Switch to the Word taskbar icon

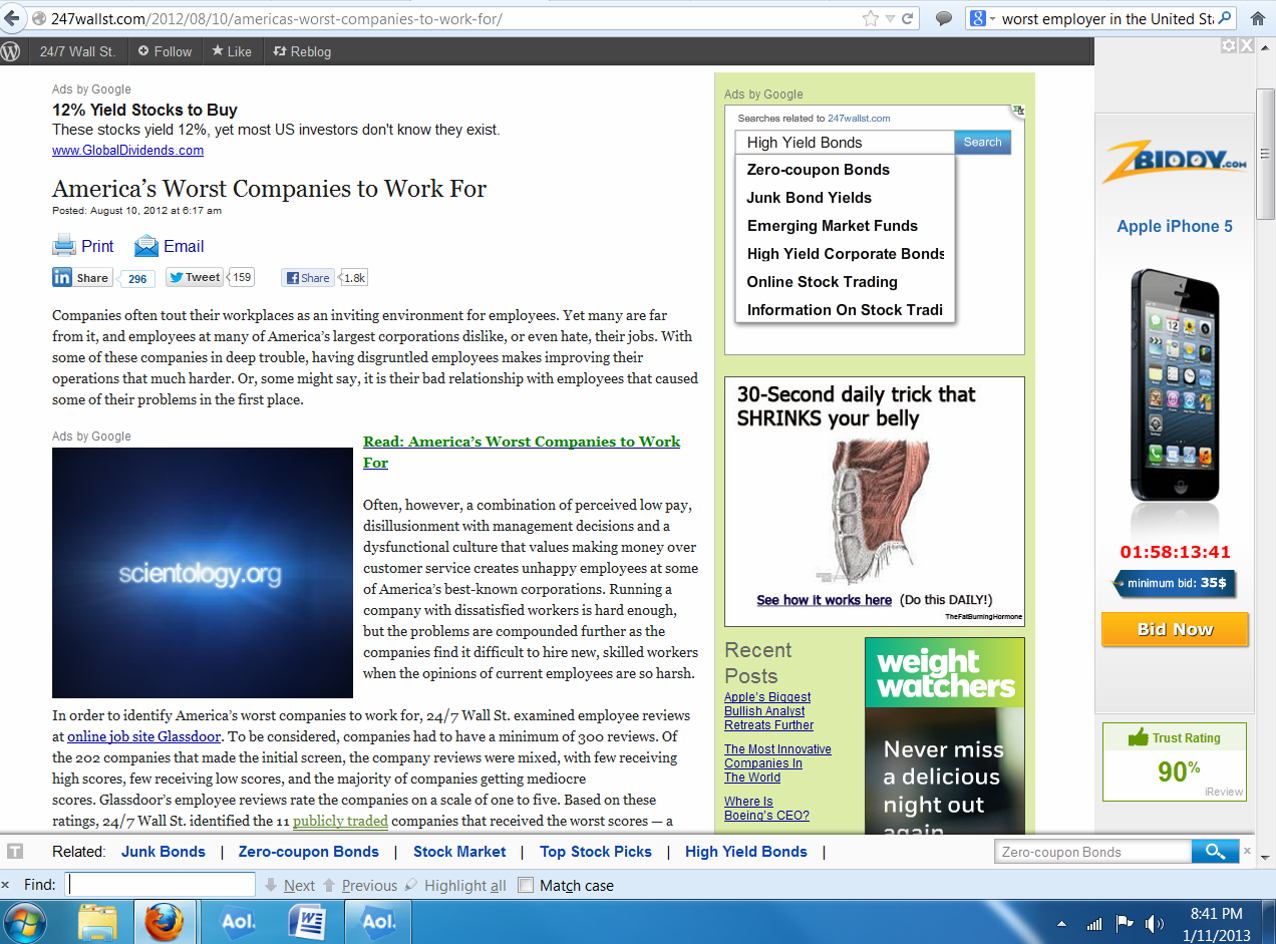pyautogui.click(x=308, y=922)
